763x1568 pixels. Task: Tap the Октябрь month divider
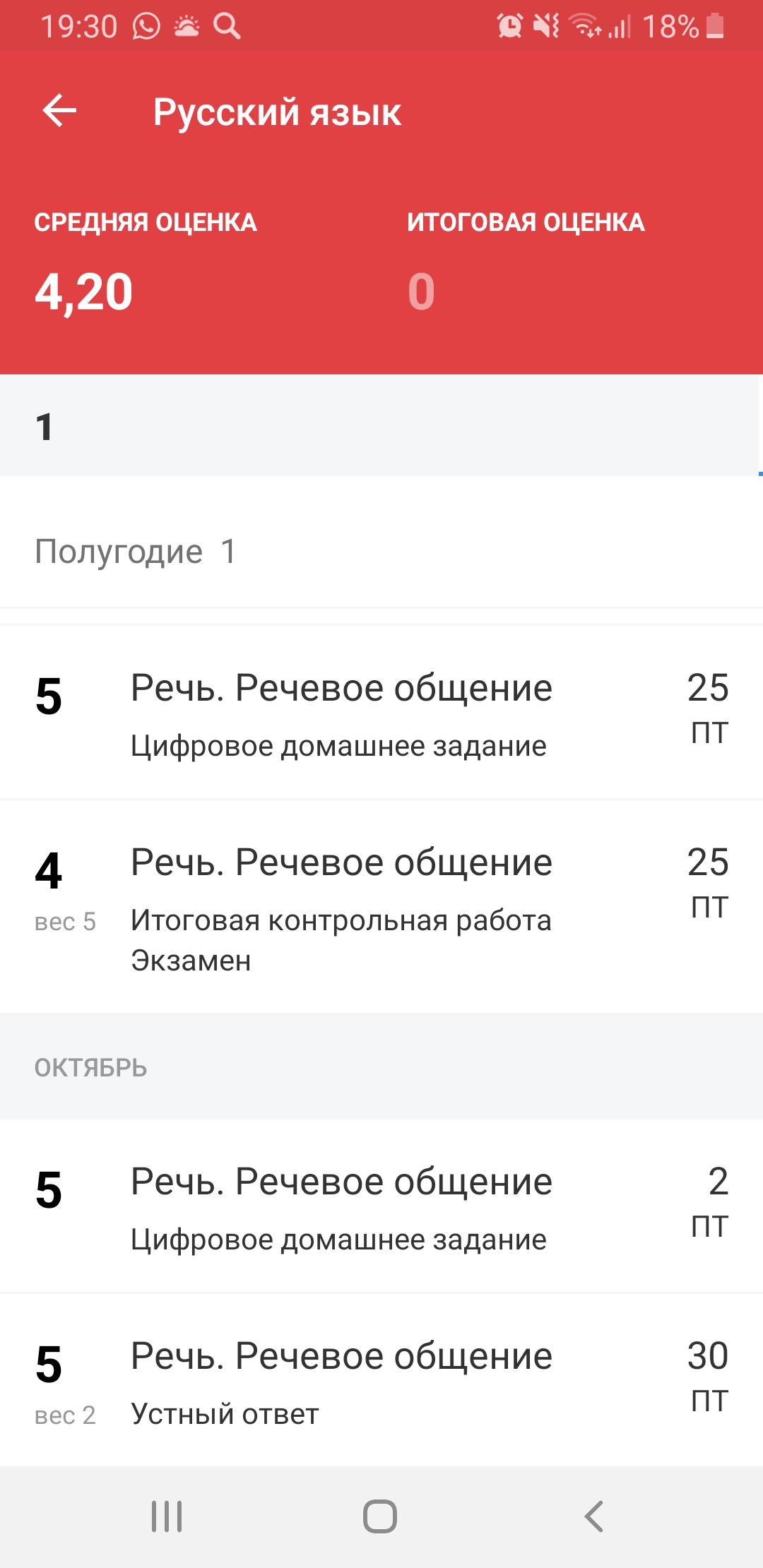[x=91, y=1067]
